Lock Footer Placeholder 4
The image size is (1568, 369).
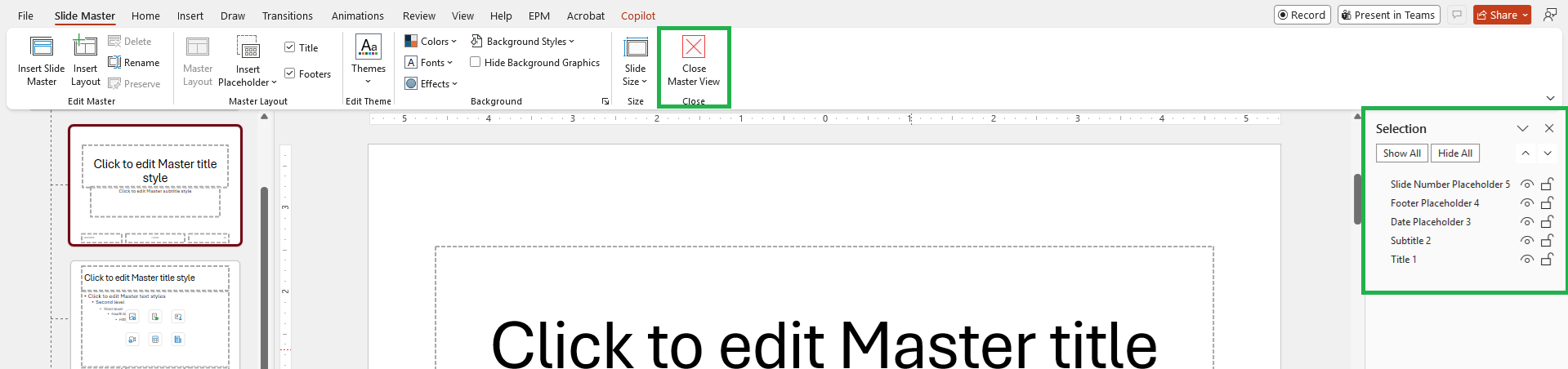coord(1547,202)
